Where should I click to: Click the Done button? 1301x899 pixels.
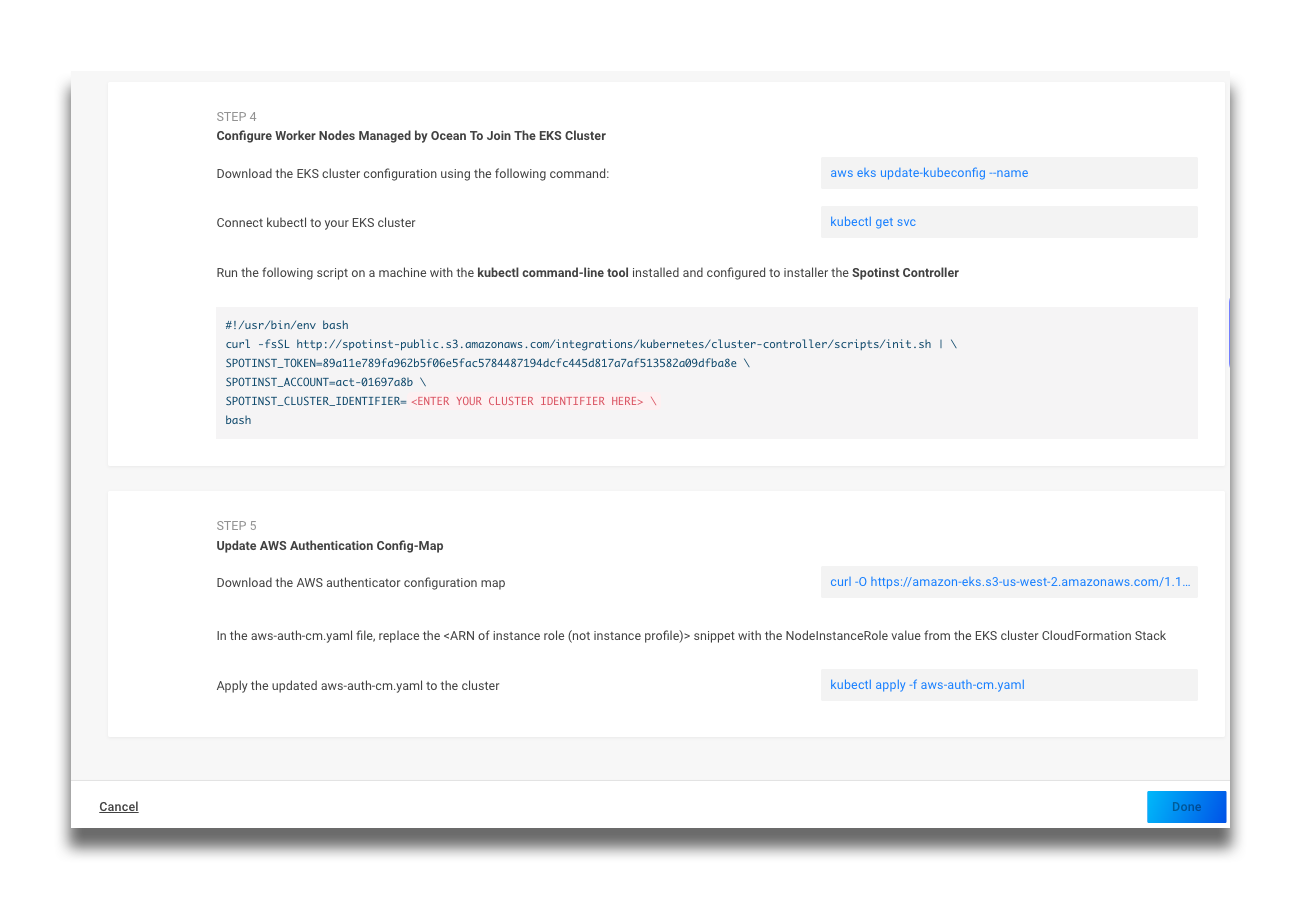(1186, 807)
